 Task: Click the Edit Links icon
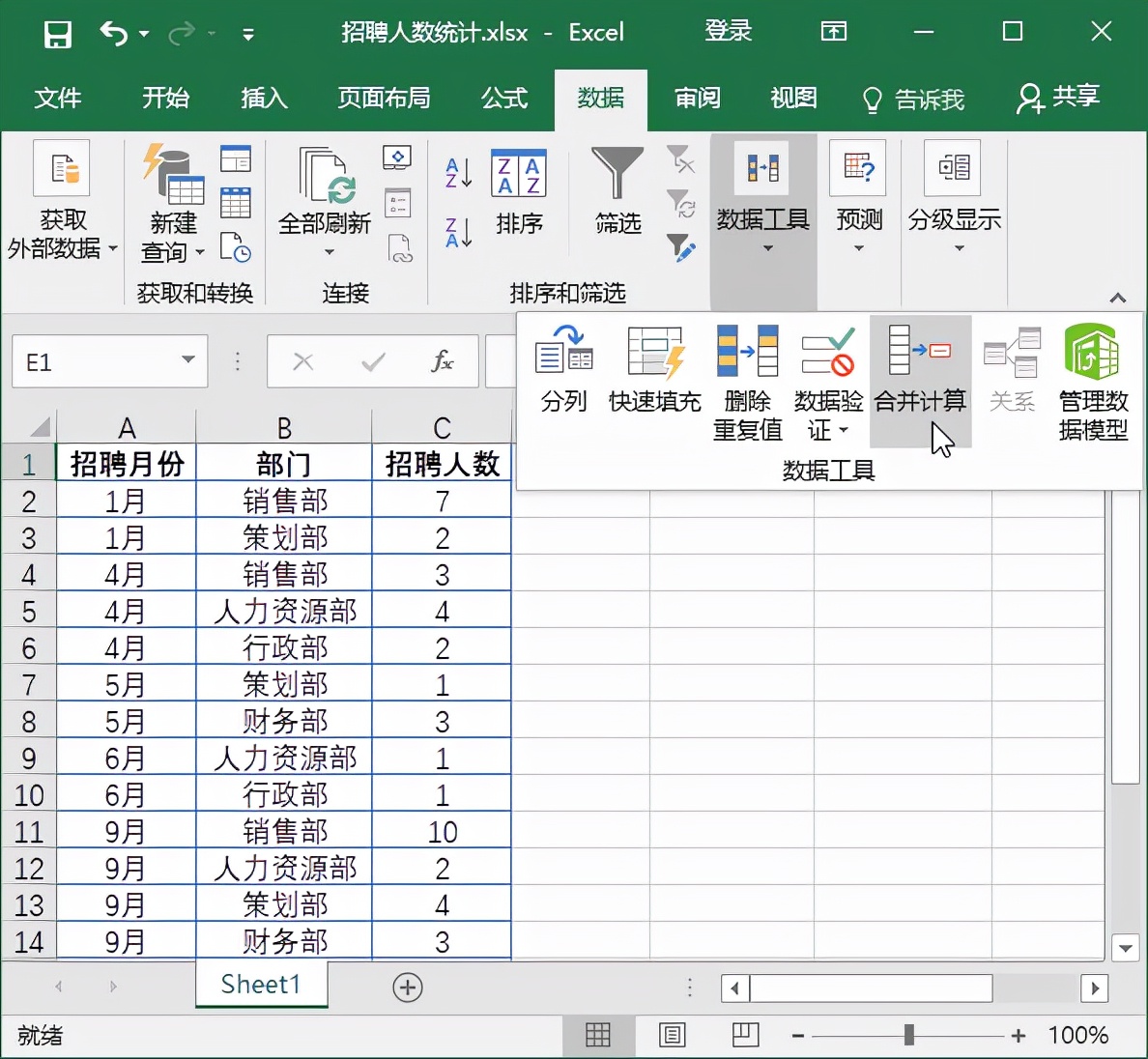(x=400, y=248)
